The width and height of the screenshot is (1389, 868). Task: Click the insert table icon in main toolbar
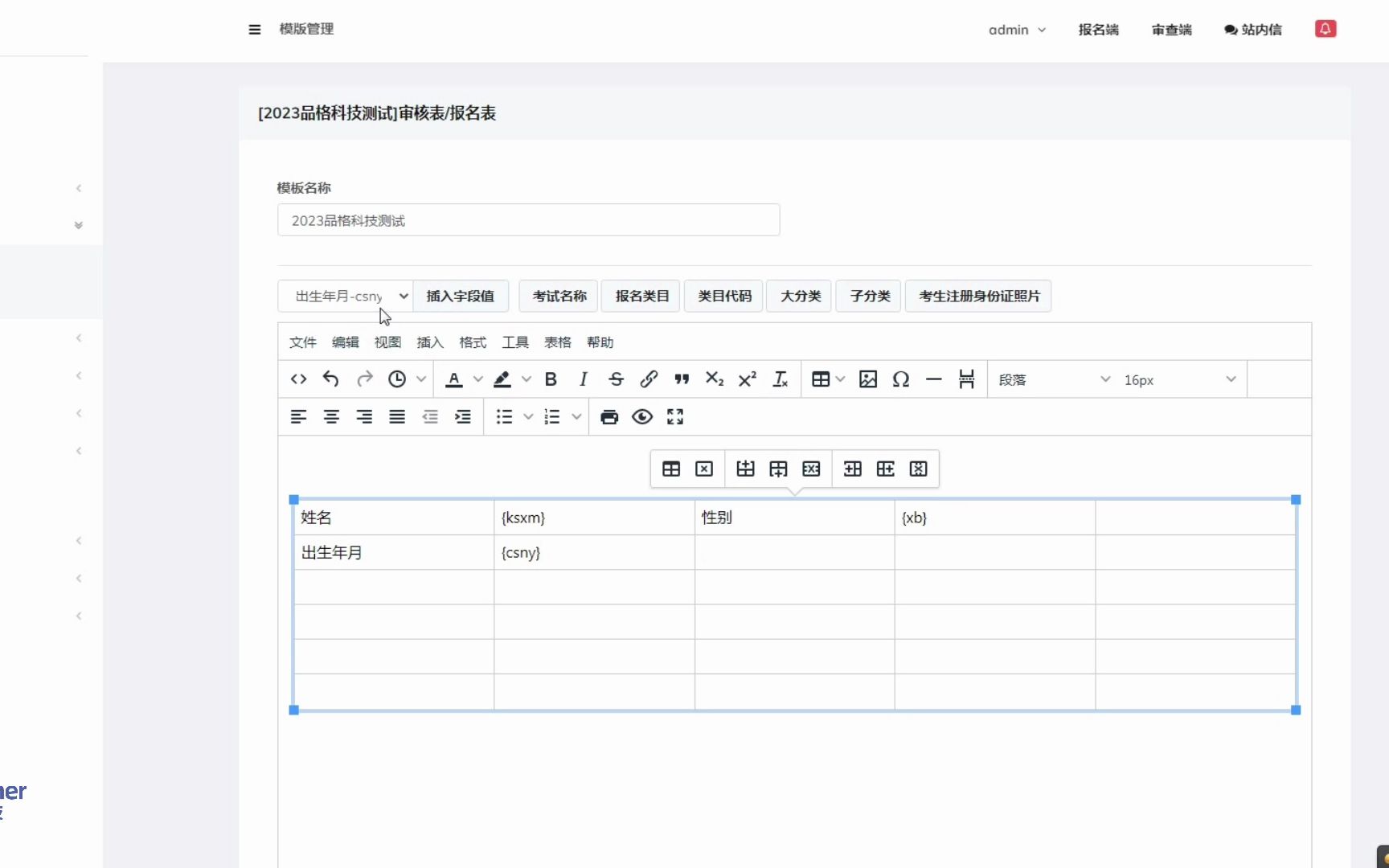(821, 379)
